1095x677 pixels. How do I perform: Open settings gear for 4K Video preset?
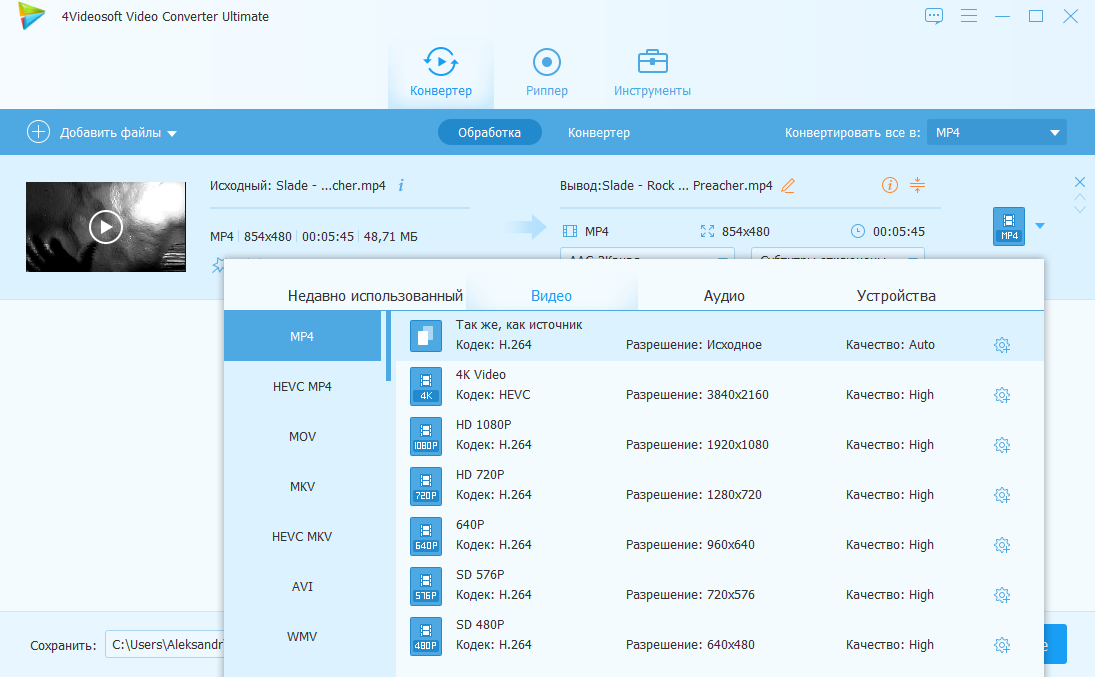[x=1001, y=395]
